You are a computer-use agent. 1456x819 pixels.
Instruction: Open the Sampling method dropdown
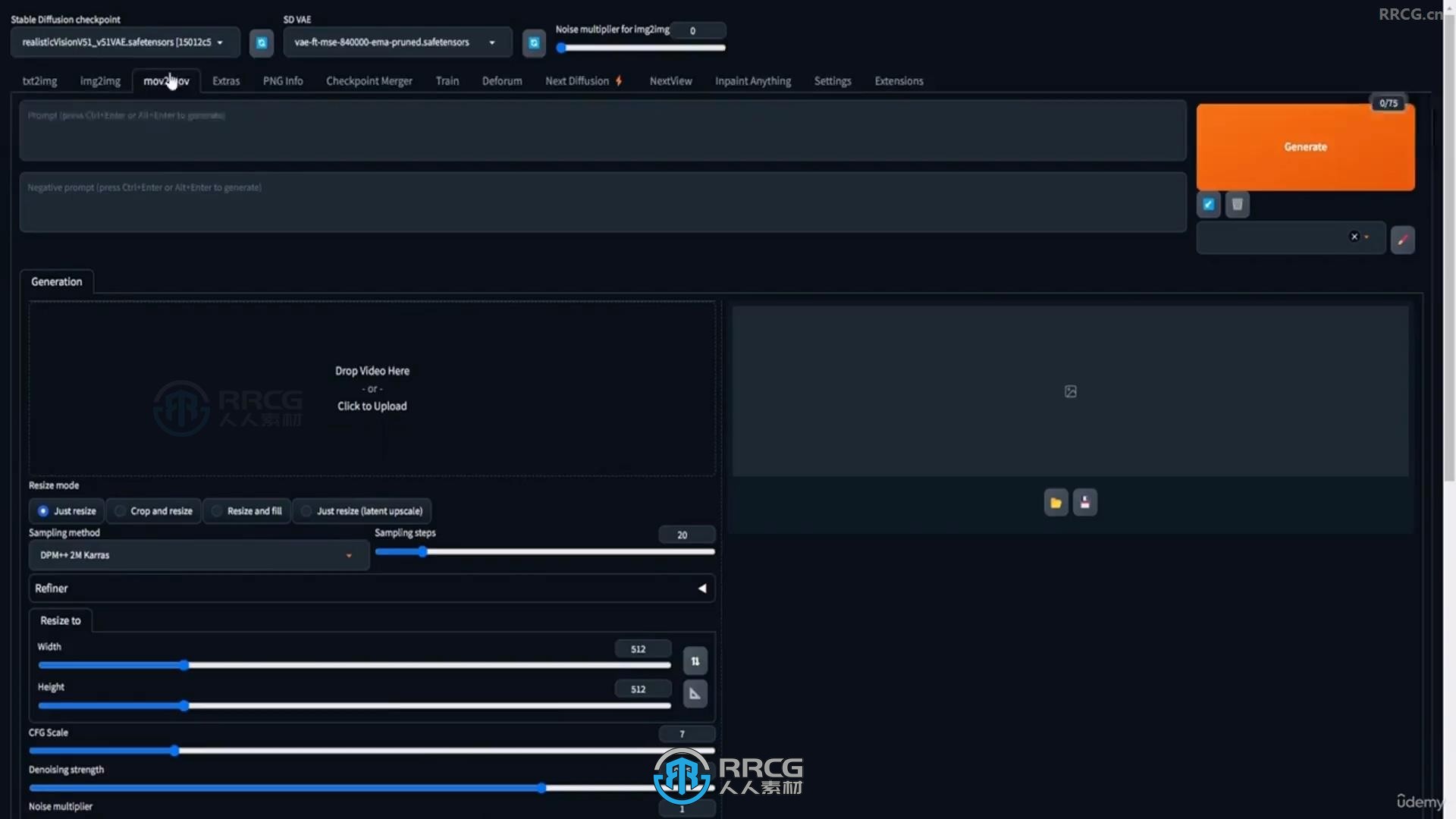(x=199, y=555)
